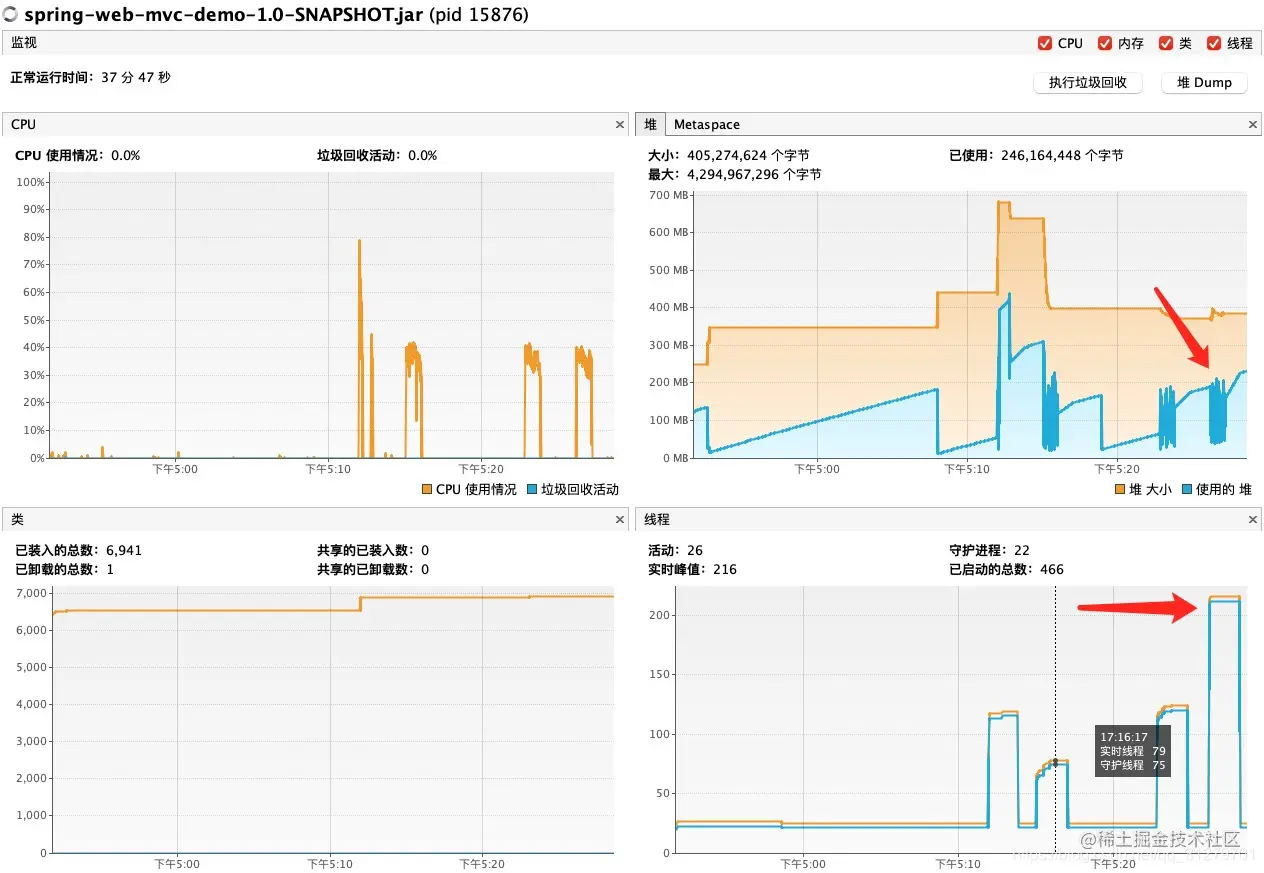Click the 守护进程 22 text
Image resolution: width=1264 pixels, height=873 pixels.
989,550
